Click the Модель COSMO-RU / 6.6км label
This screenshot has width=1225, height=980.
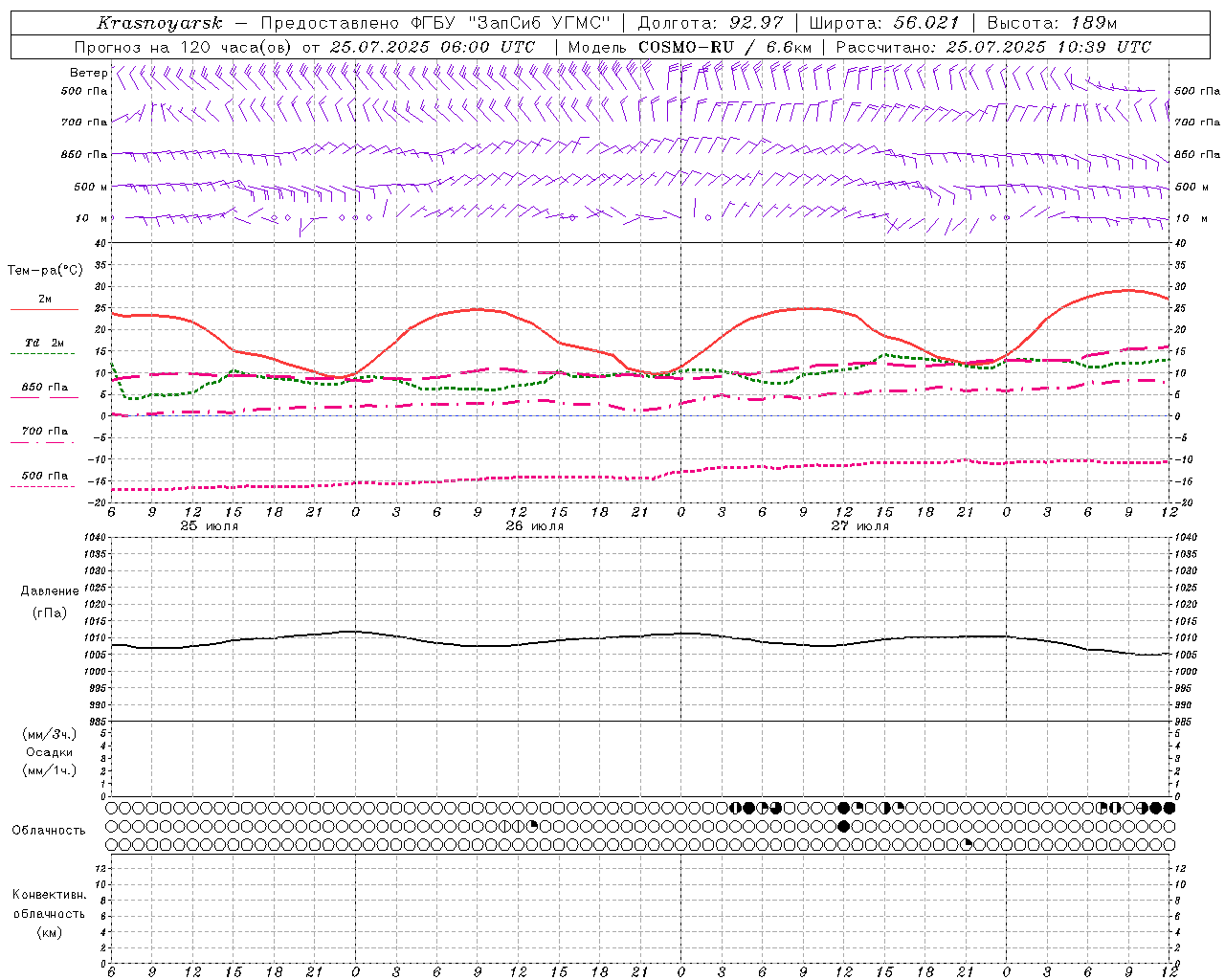click(690, 47)
